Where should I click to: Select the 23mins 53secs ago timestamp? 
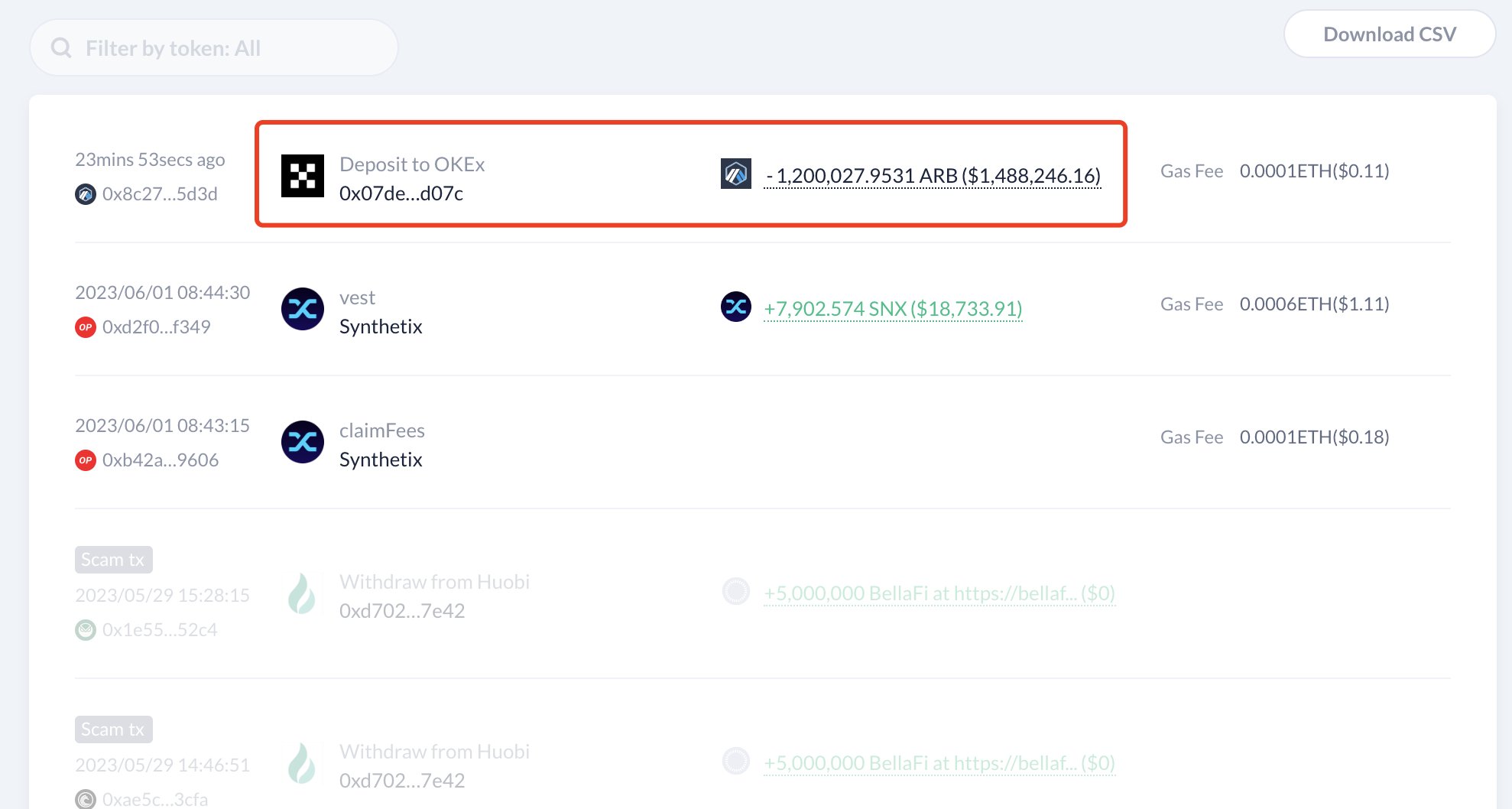point(150,159)
